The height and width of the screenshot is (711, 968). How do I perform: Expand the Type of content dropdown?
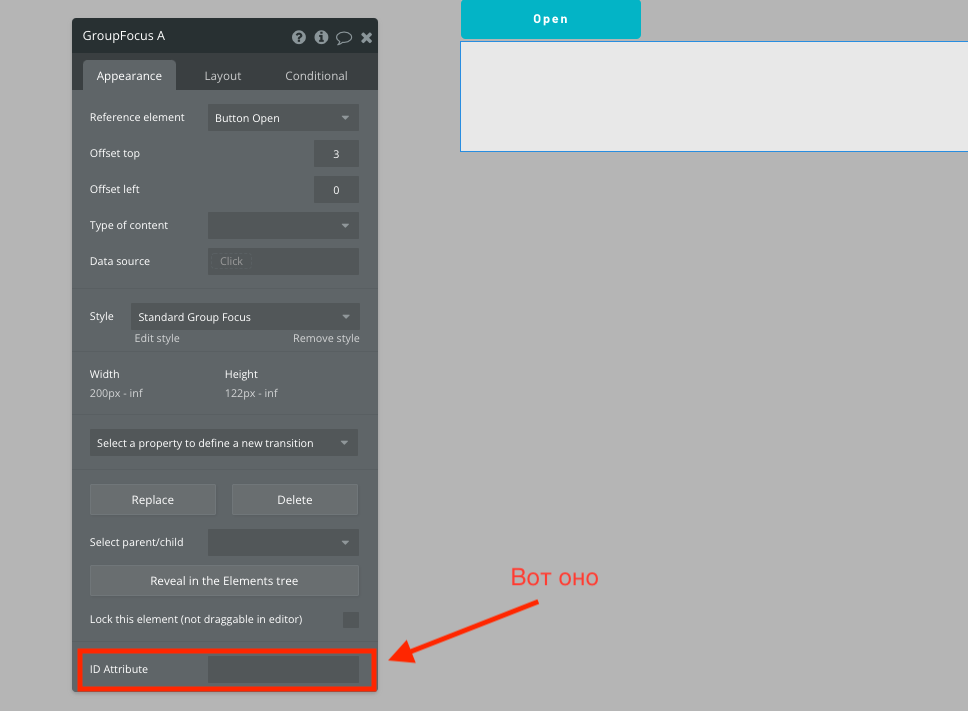283,225
